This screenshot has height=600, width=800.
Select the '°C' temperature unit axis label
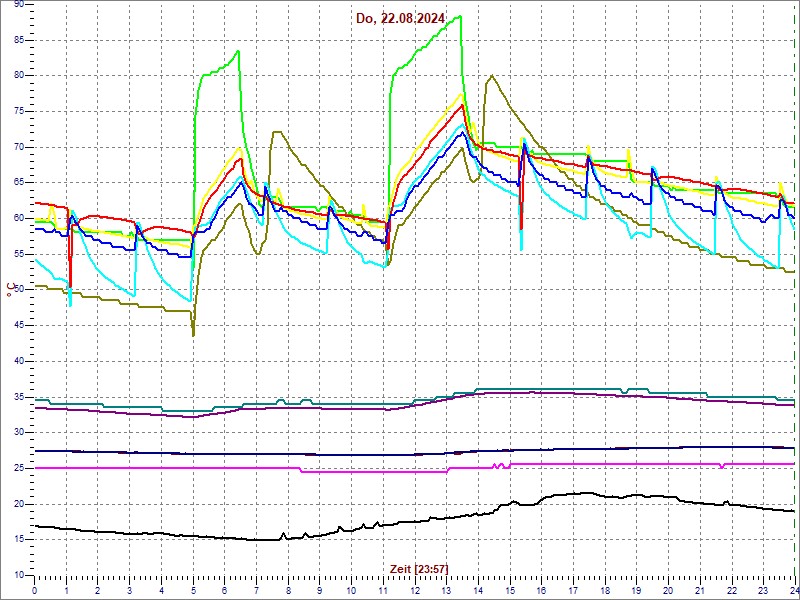10,291
